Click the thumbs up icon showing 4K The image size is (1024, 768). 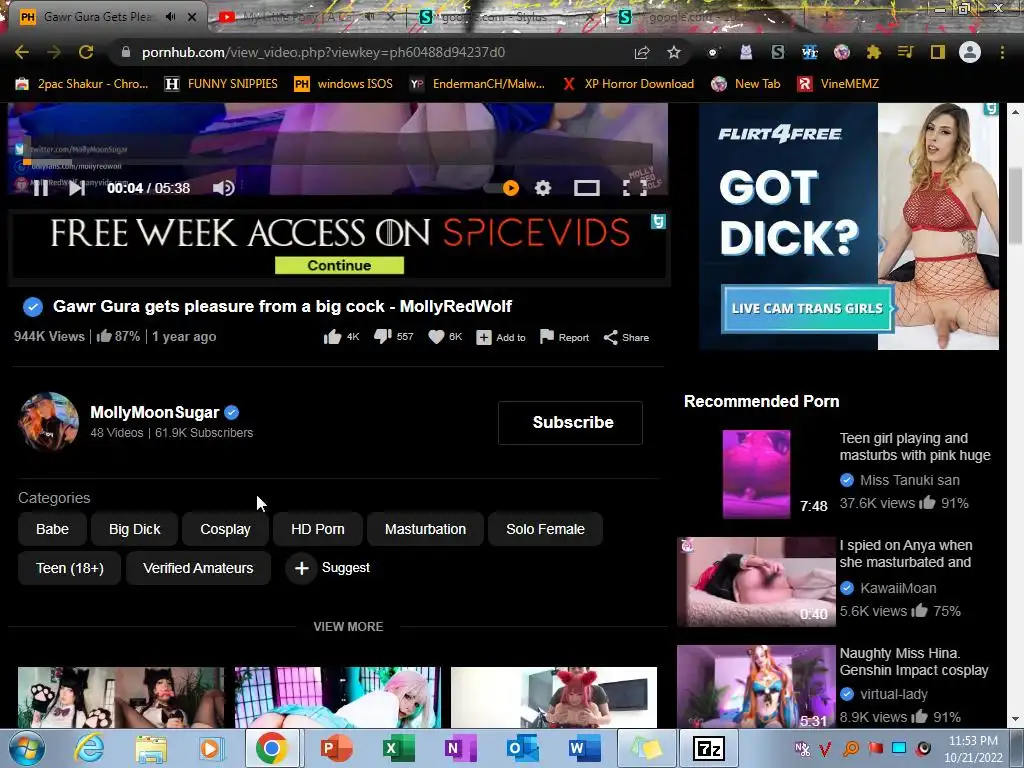coord(332,337)
